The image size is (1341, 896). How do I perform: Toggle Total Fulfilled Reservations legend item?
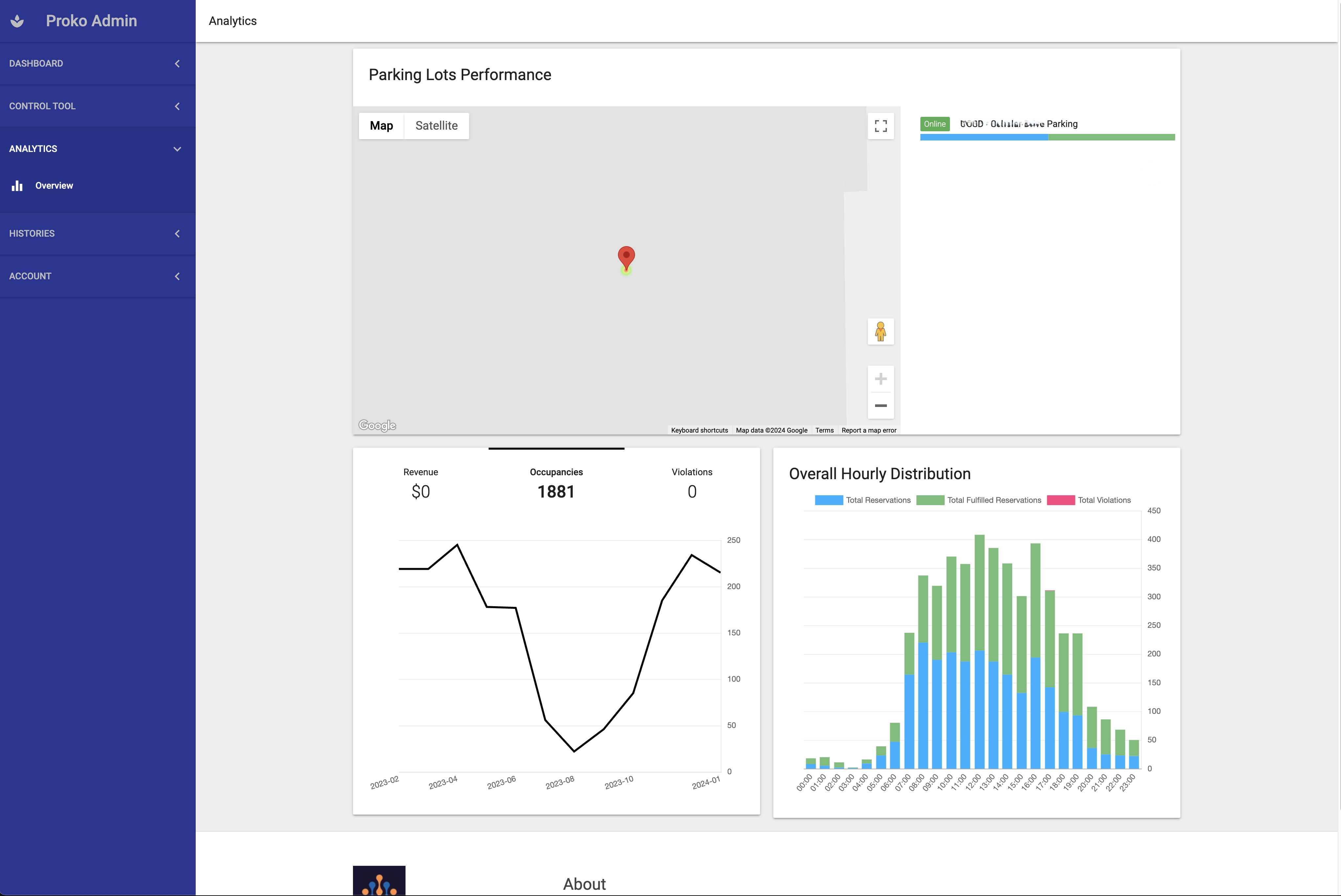[978, 500]
